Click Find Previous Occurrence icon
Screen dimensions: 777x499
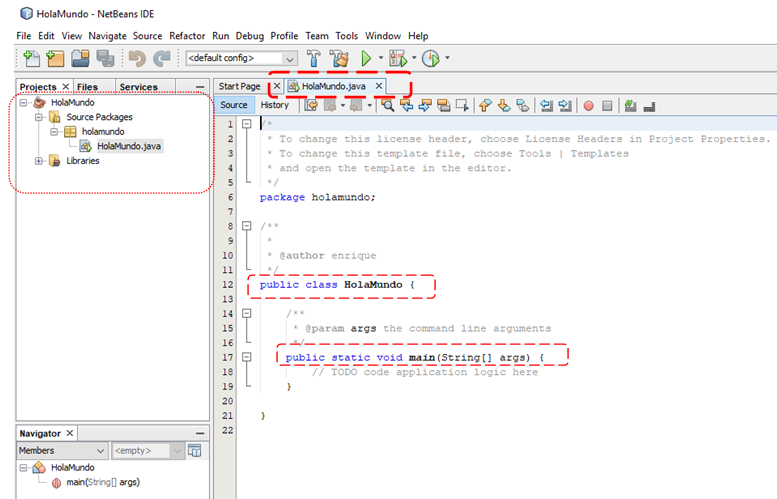(407, 105)
